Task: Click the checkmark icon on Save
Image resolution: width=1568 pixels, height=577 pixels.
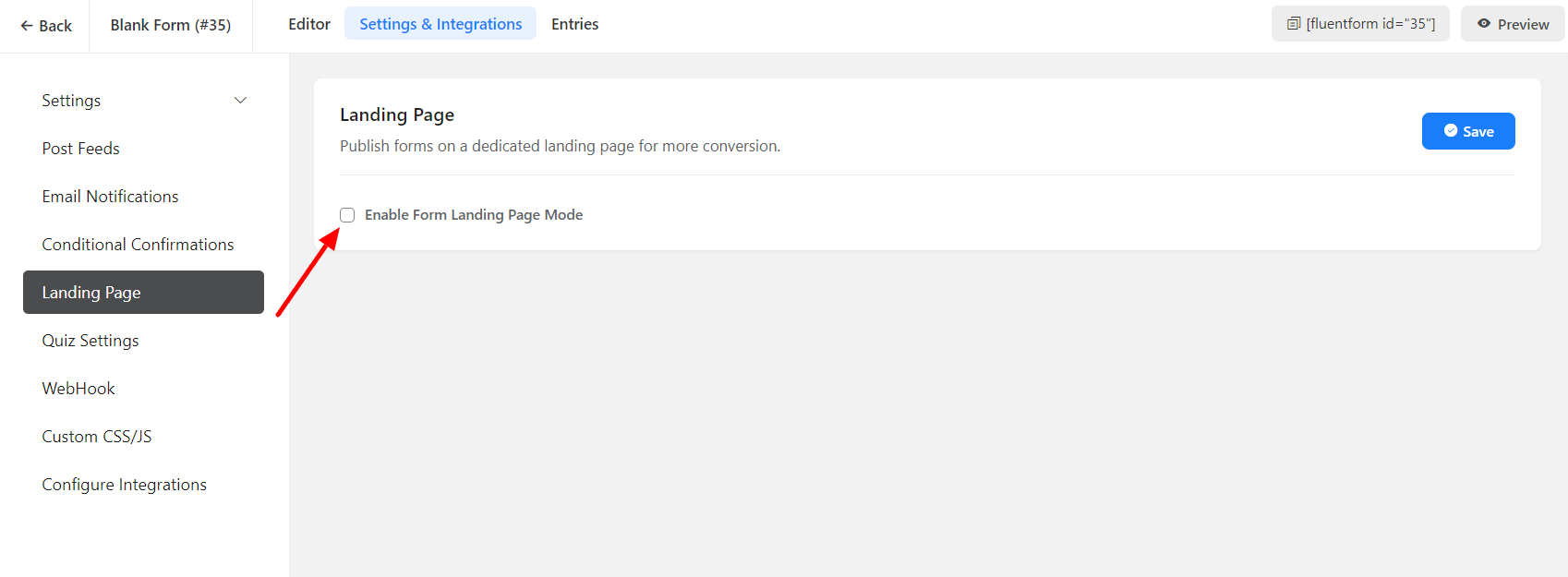Action: click(x=1451, y=131)
